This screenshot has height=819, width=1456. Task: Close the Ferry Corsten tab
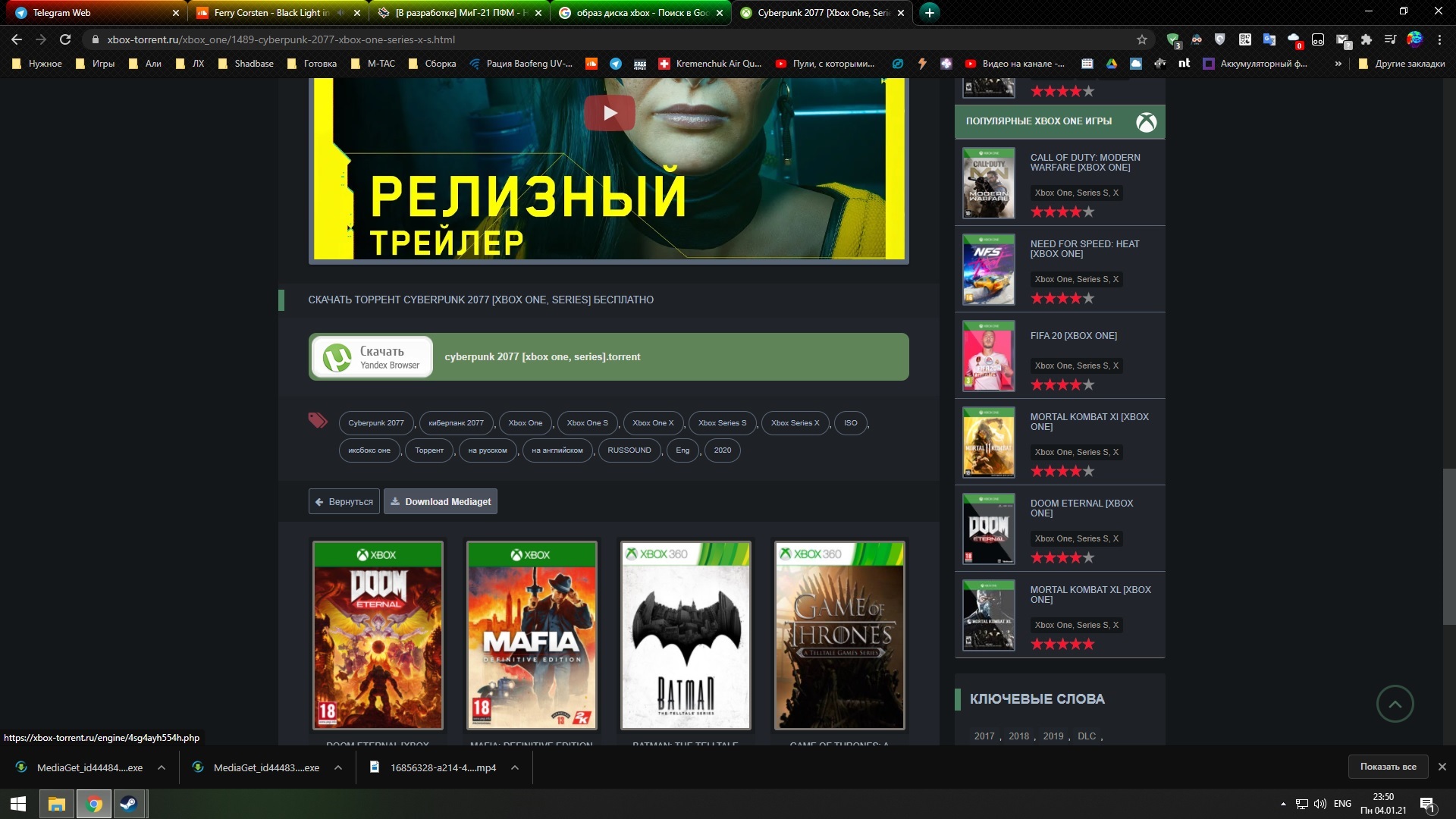(357, 13)
